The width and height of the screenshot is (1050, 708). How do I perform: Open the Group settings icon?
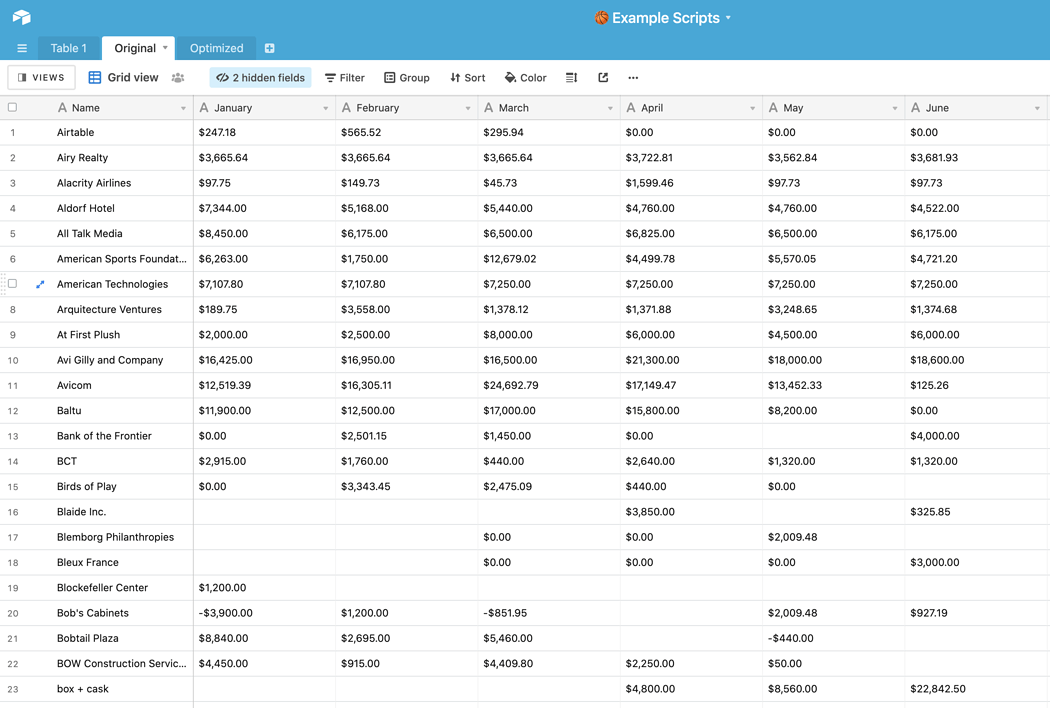[x=406, y=77]
